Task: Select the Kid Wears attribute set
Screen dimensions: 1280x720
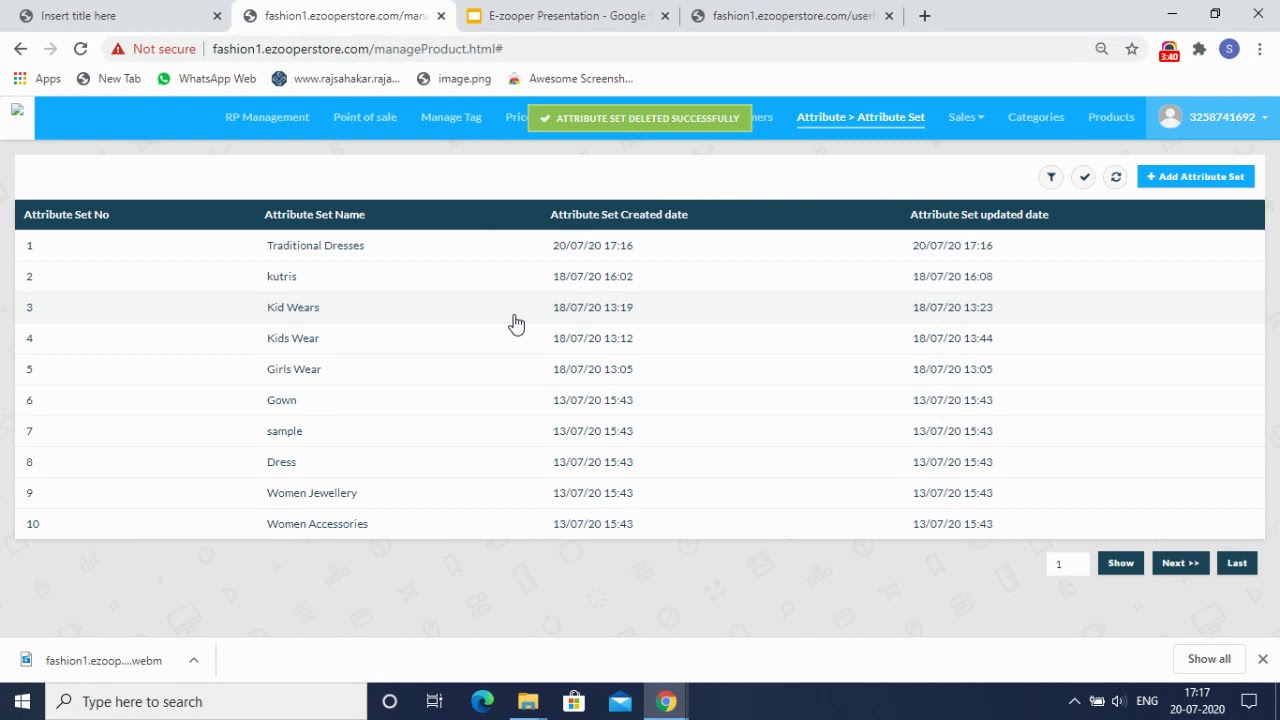Action: click(640, 307)
